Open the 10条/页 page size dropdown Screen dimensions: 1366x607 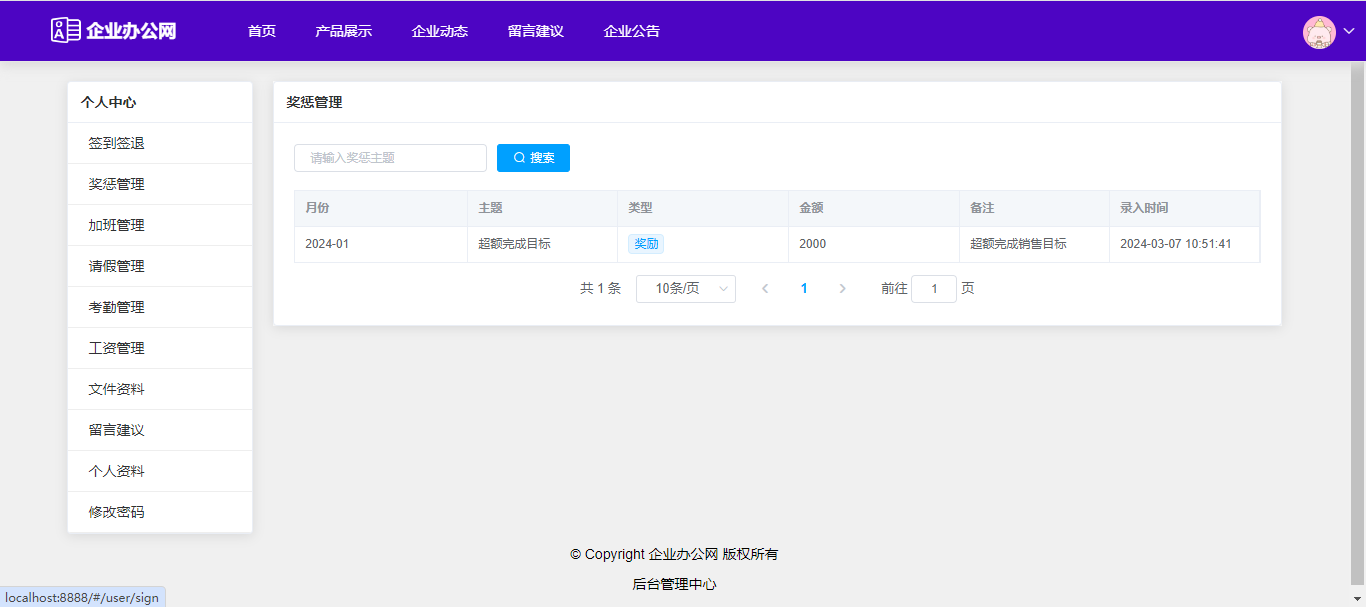[x=685, y=289]
